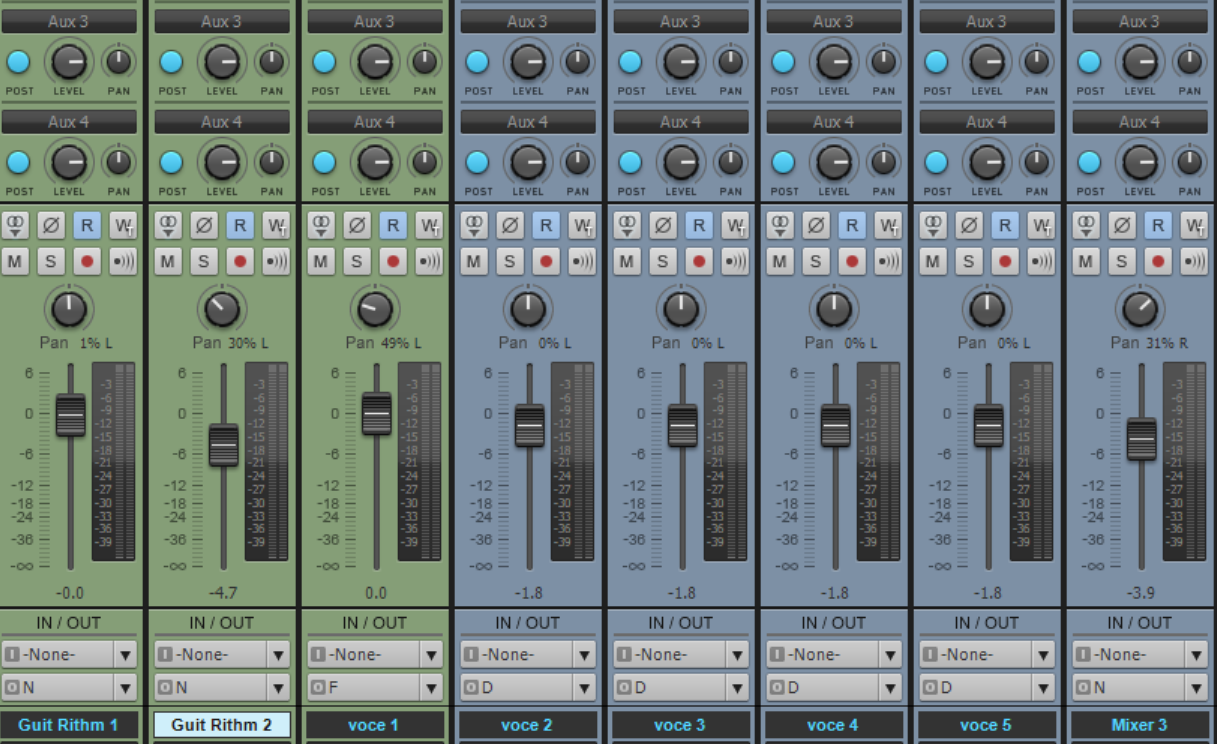Enable input echo on voce 3
The image size is (1217, 744).
[x=735, y=262]
